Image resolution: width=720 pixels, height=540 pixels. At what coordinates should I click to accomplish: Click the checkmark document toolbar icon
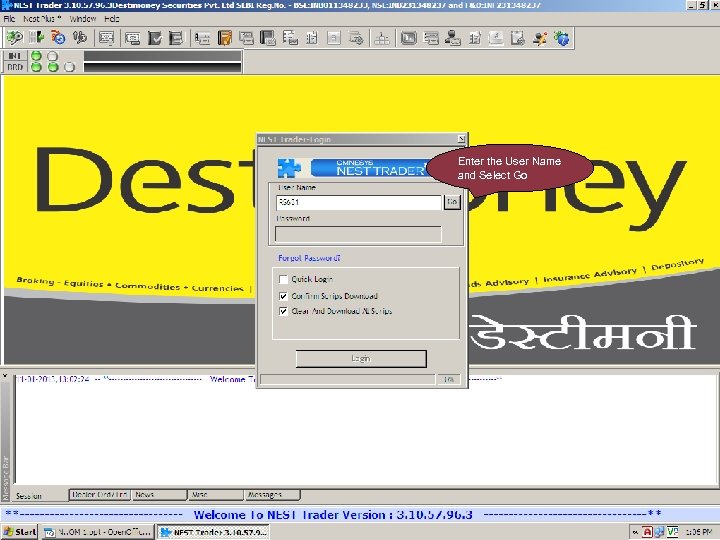click(155, 38)
